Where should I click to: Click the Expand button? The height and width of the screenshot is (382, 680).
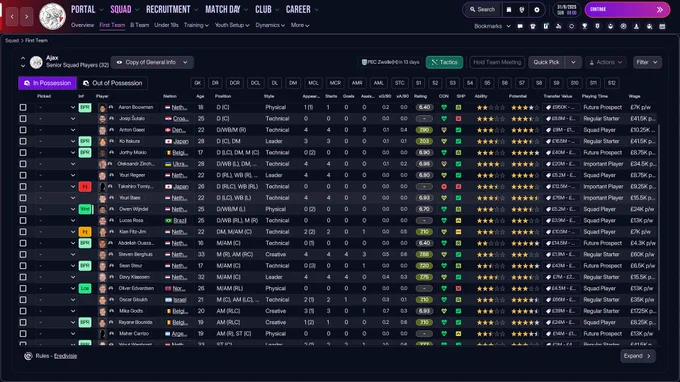click(638, 356)
